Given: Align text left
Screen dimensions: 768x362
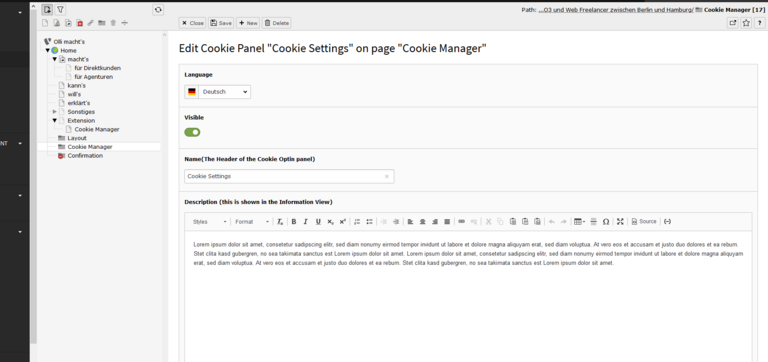Looking at the screenshot, I should (410, 221).
